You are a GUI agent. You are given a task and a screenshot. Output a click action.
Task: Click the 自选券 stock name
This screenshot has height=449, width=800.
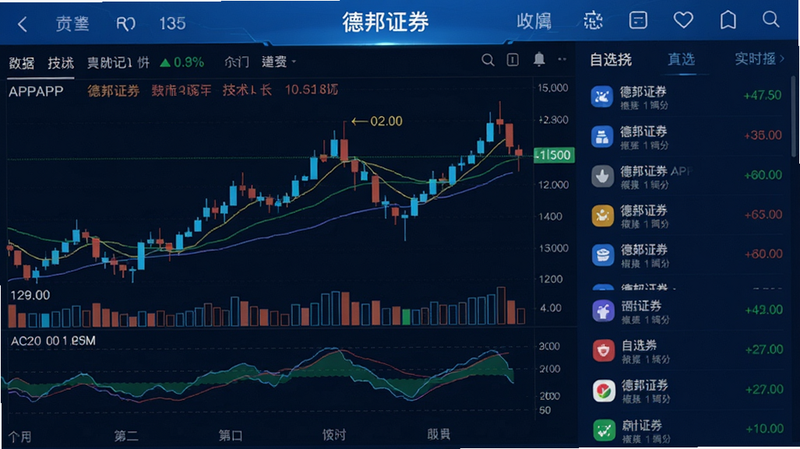(639, 345)
